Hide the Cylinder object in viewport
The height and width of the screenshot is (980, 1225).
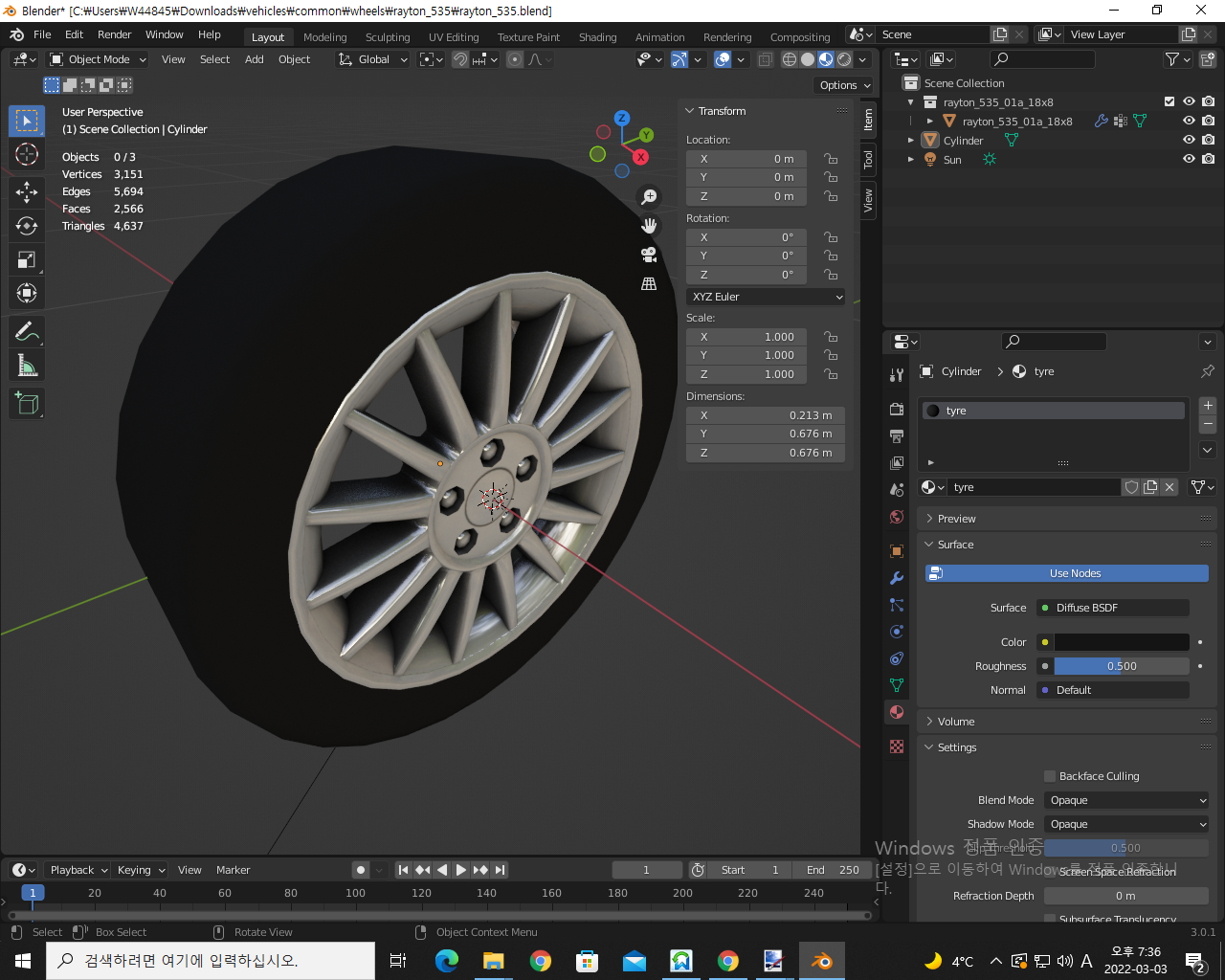pyautogui.click(x=1189, y=140)
